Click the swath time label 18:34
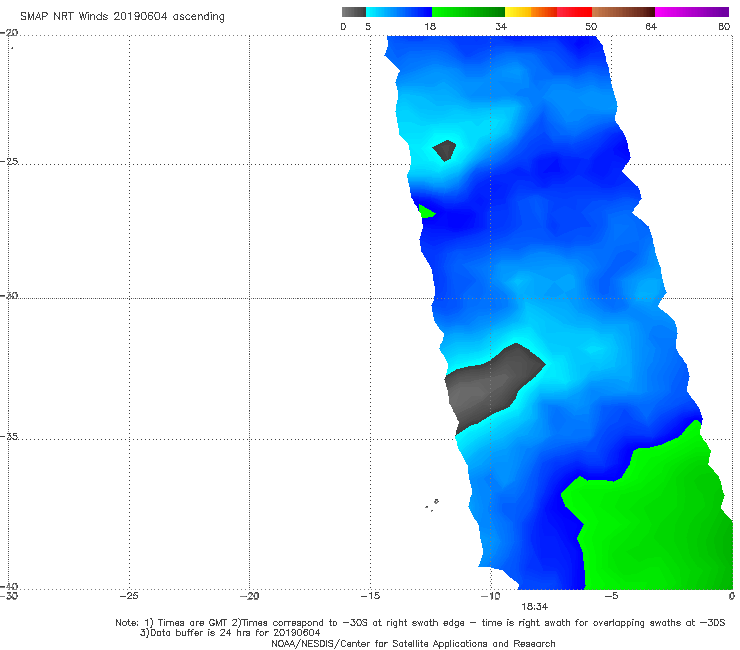This screenshot has height=650, width=740. pos(534,607)
